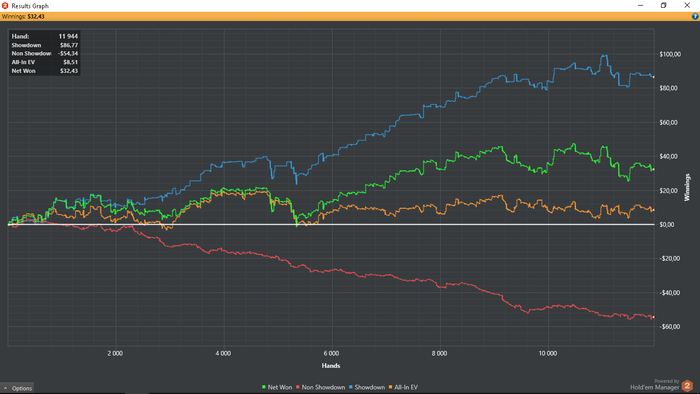Click the green Net Won line endpoint marker
Screen dimensions: 700x394
tap(654, 170)
